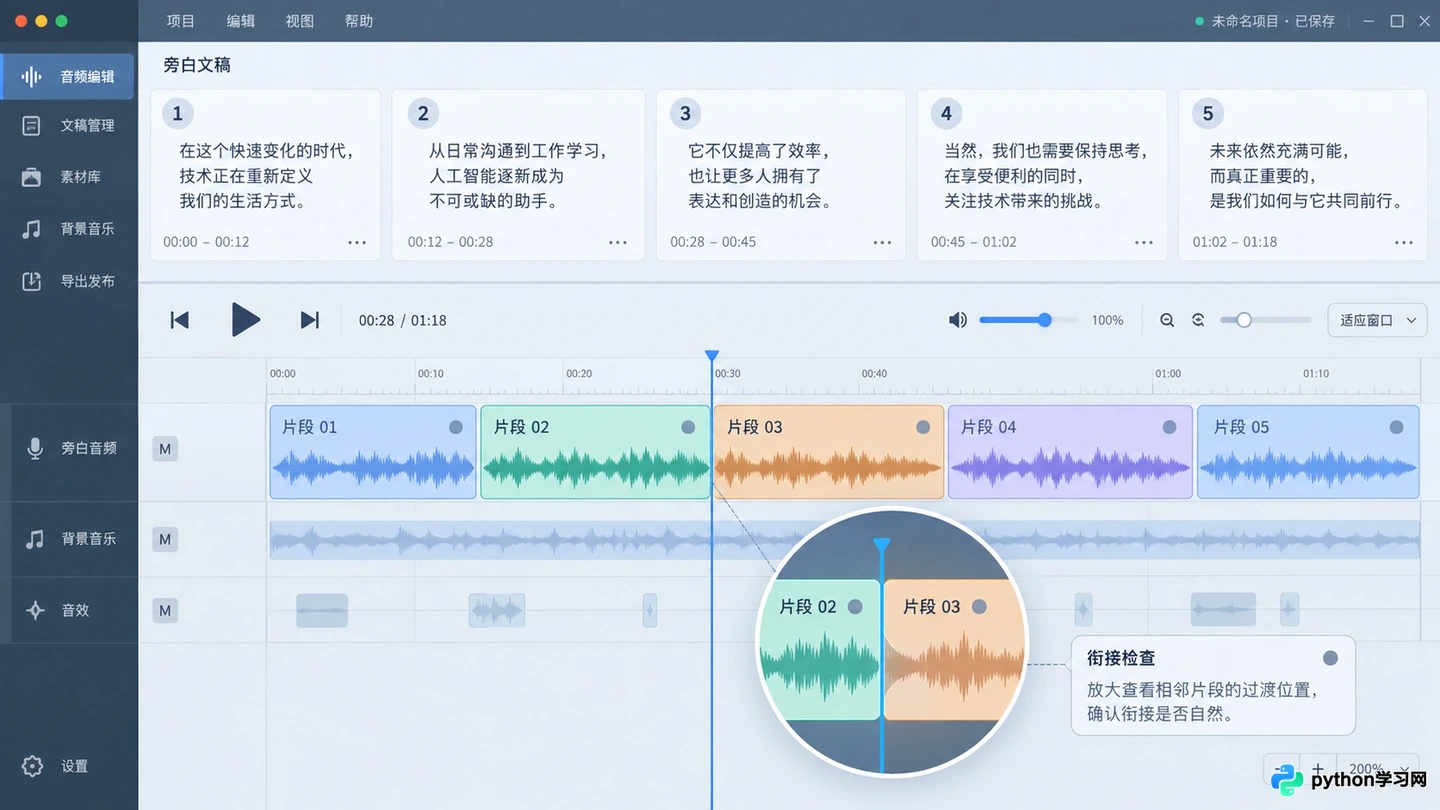
Task: Click the 衔接检查 tooltip dot
Action: tap(1330, 658)
